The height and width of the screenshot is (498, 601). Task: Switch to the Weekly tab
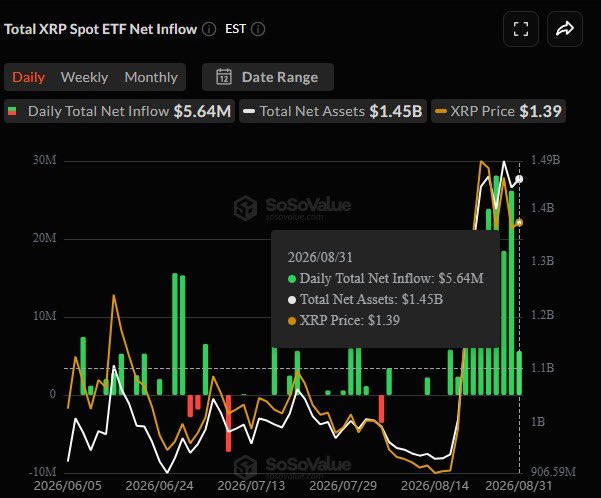[x=84, y=77]
